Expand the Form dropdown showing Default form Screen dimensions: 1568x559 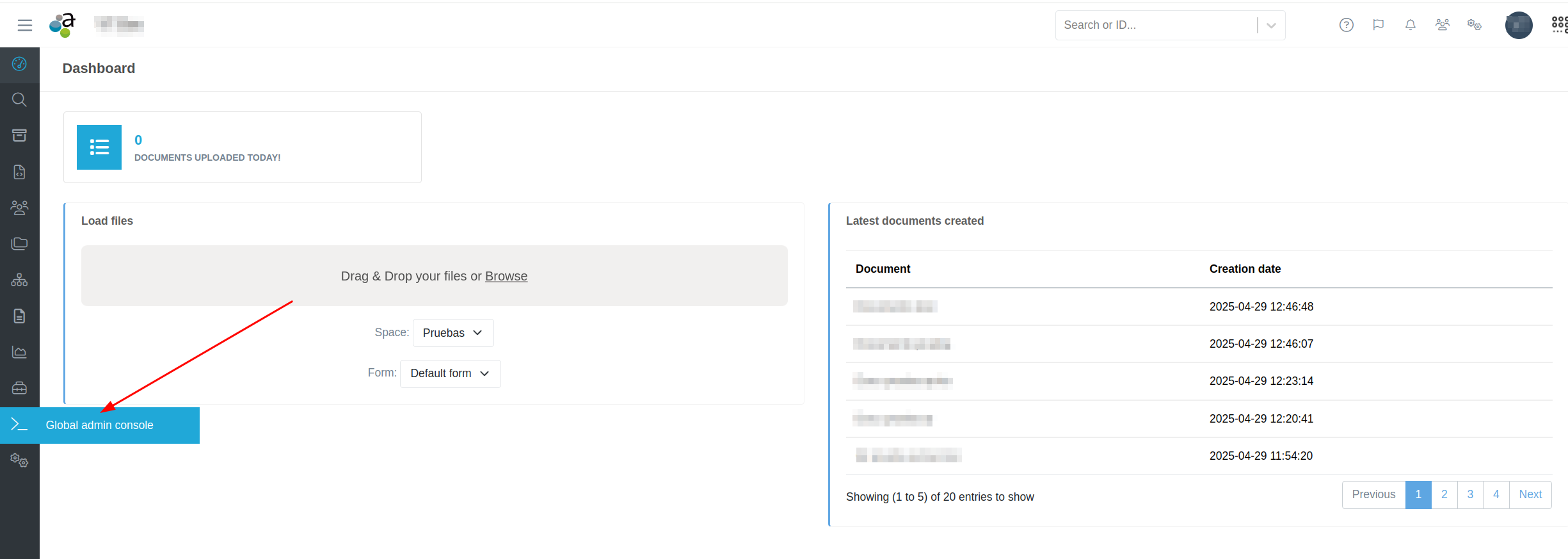pyautogui.click(x=450, y=374)
